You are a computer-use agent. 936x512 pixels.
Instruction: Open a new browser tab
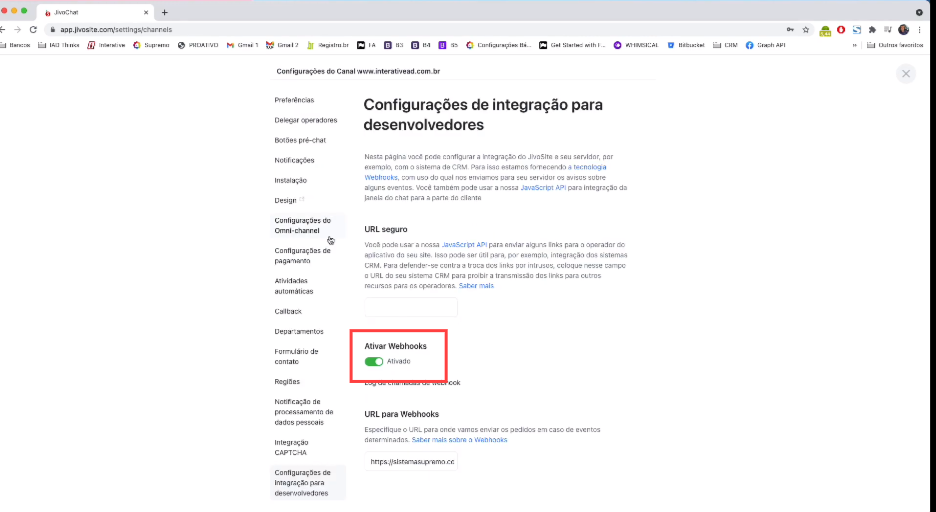tap(164, 12)
